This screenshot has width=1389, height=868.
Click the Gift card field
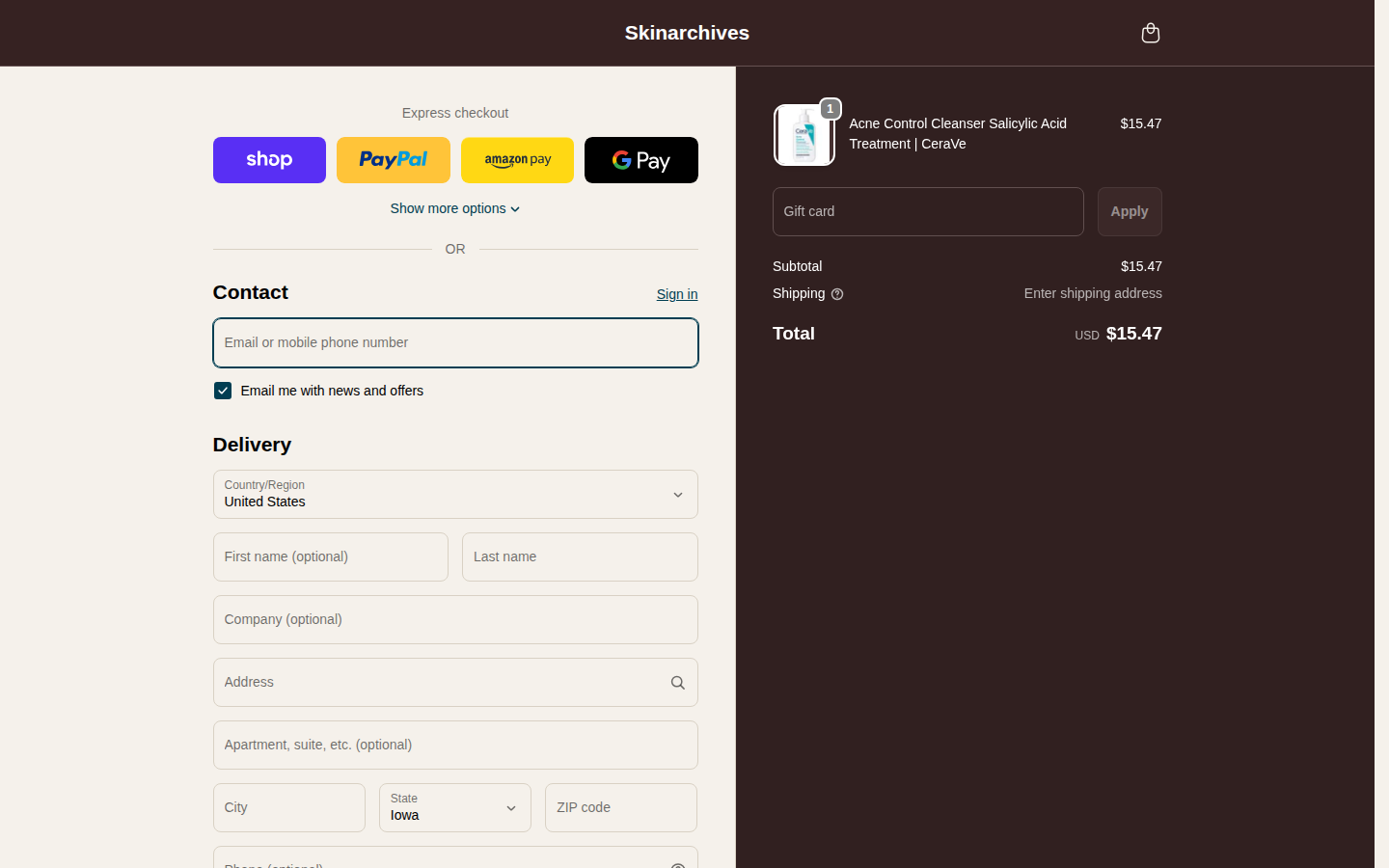click(928, 211)
